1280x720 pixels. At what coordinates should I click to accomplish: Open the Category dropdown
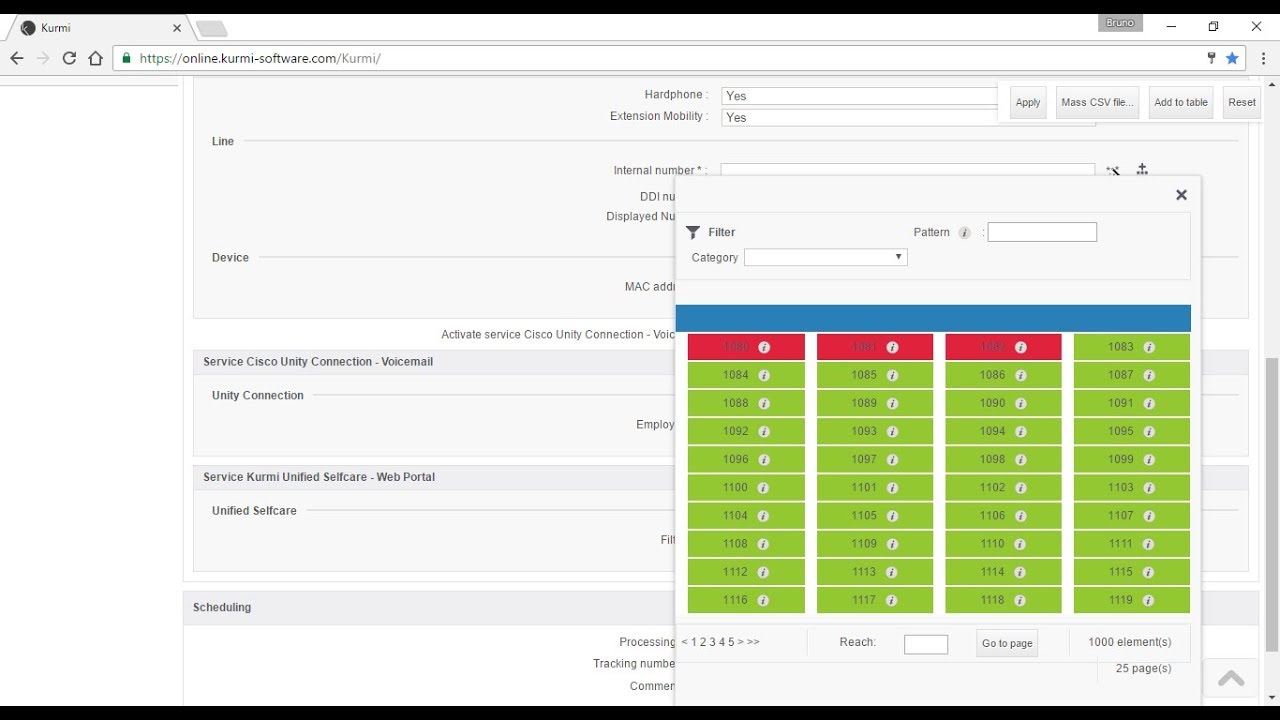[826, 257]
